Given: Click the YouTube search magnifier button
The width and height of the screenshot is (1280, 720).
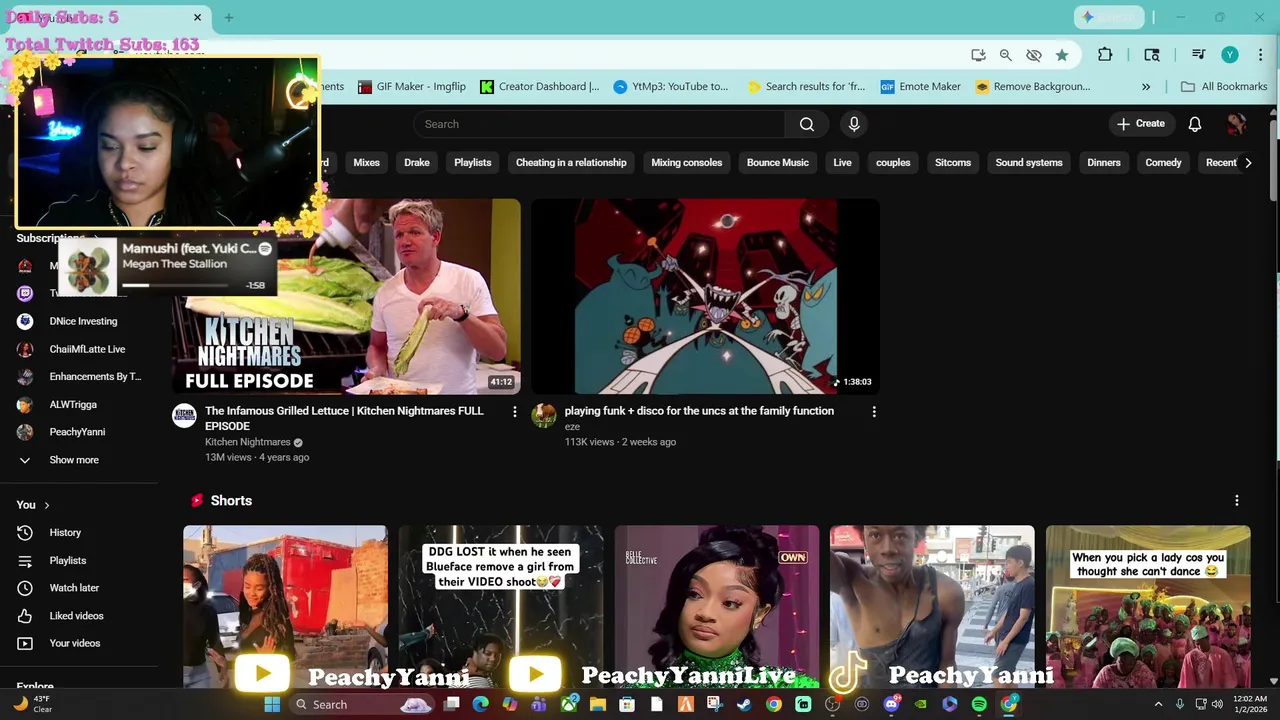Looking at the screenshot, I should click(x=807, y=124).
